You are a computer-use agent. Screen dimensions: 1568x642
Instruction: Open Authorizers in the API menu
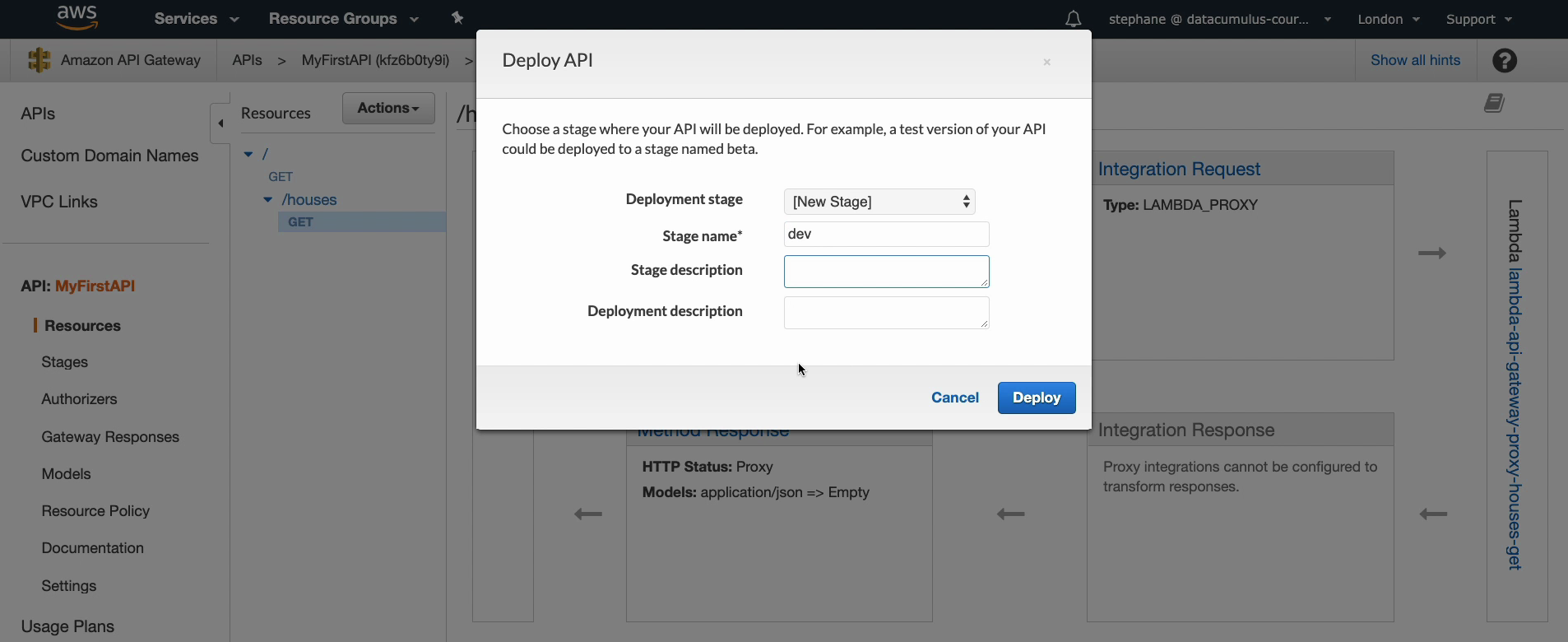(79, 399)
